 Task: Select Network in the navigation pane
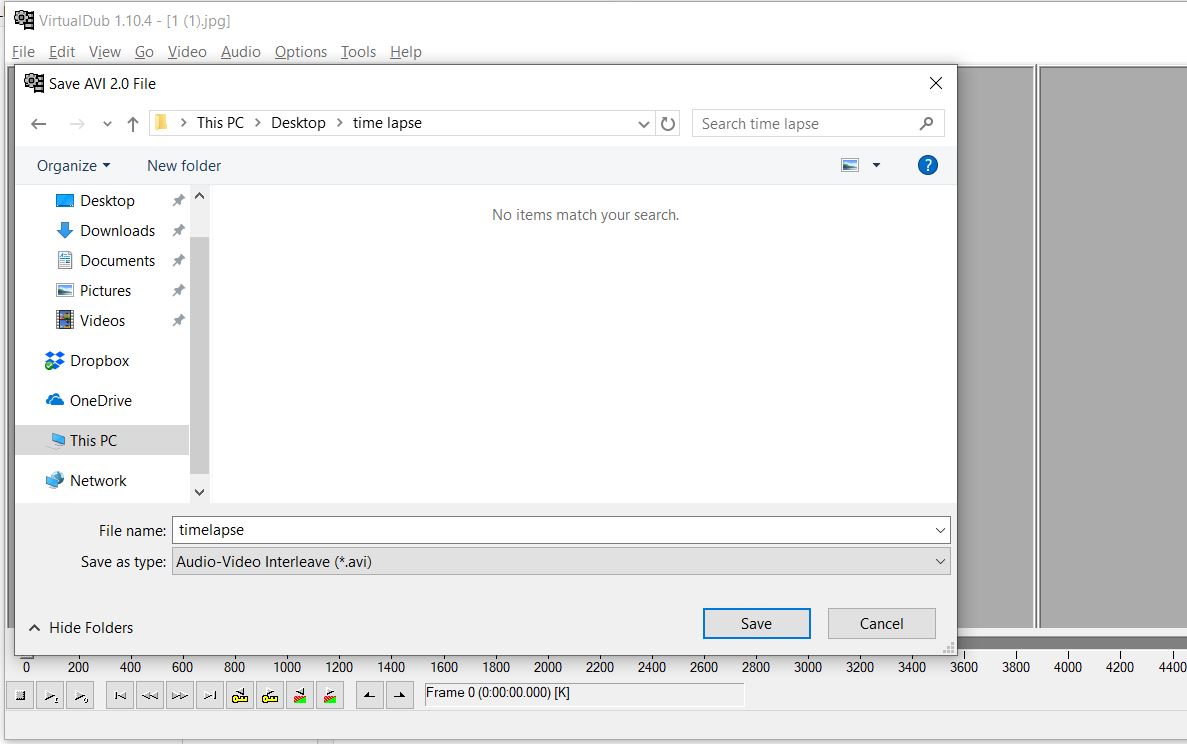98,481
